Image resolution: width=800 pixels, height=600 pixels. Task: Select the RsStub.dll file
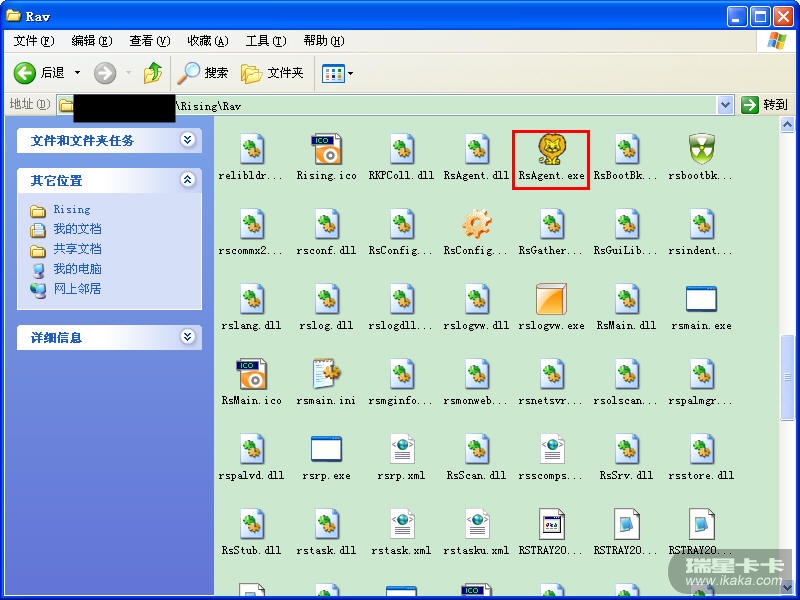click(x=252, y=533)
